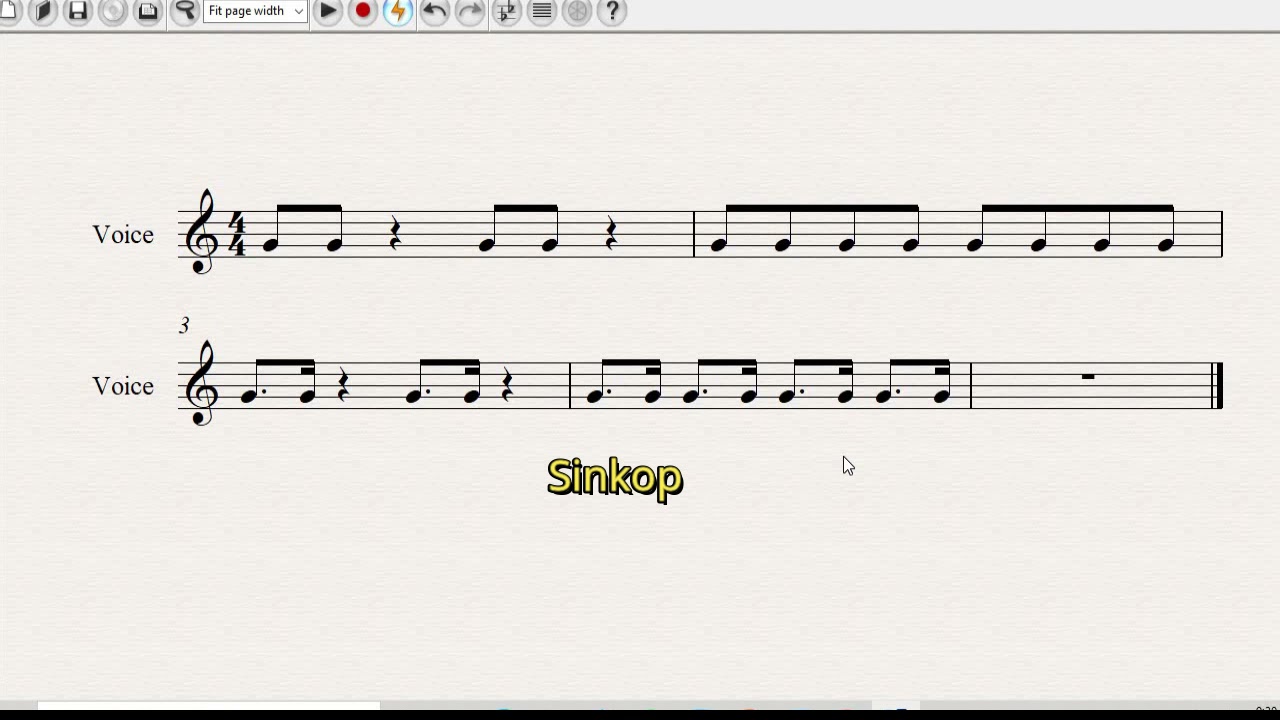The width and height of the screenshot is (1280, 720).
Task: Start playback with the Play button
Action: (328, 10)
